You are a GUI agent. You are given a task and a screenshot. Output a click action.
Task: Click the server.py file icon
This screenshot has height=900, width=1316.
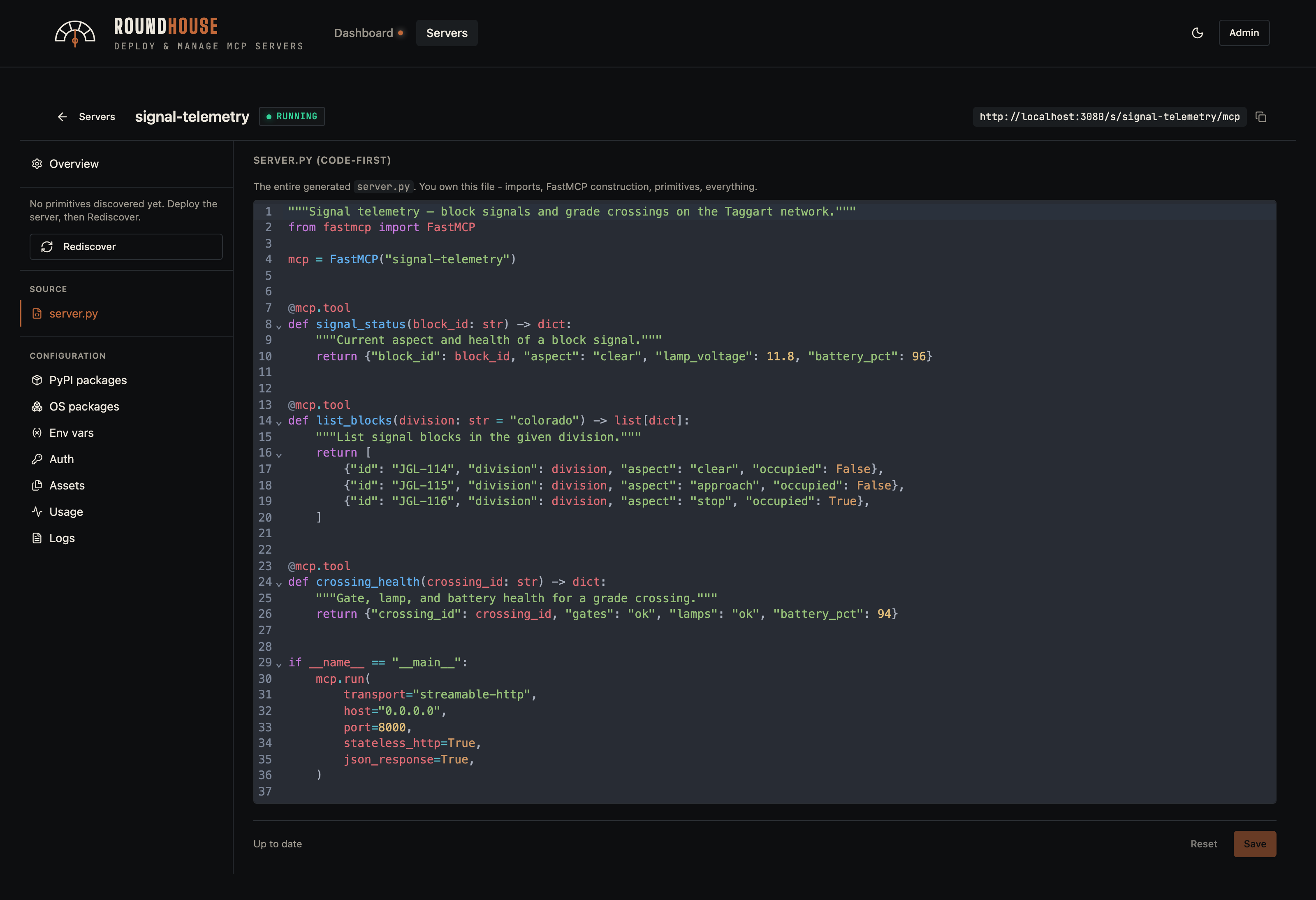coord(37,313)
